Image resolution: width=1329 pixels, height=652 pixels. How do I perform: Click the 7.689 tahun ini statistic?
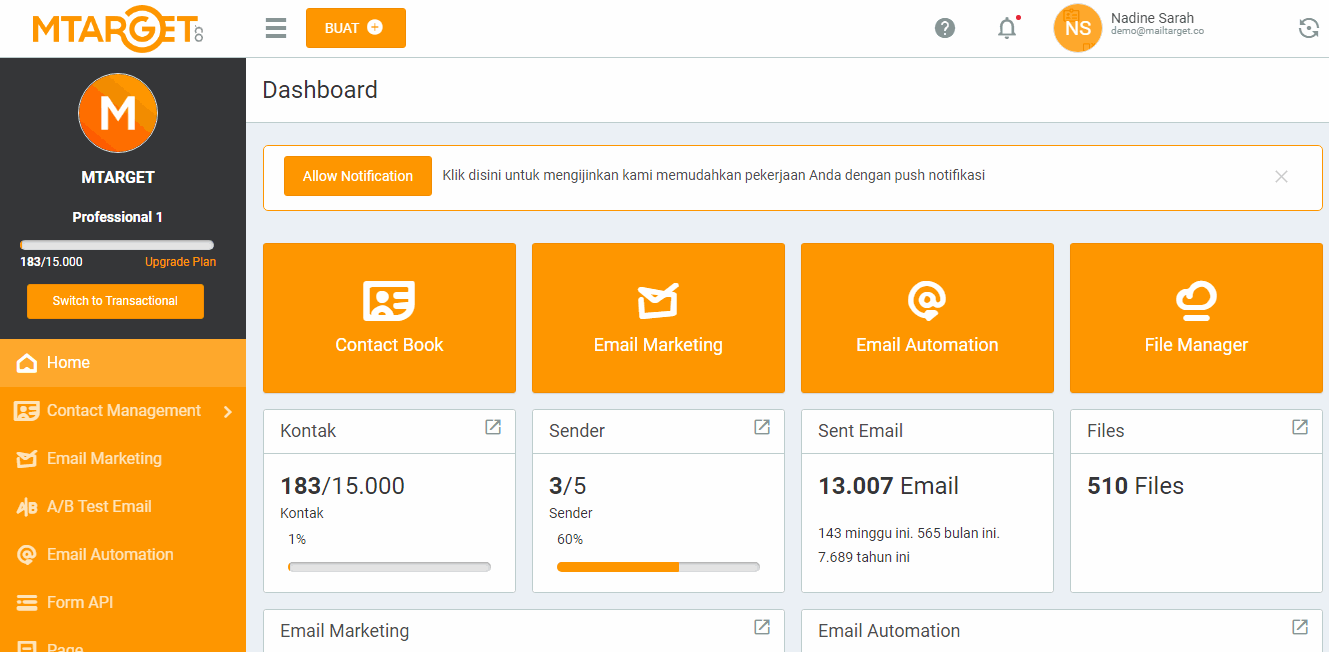(x=864, y=557)
